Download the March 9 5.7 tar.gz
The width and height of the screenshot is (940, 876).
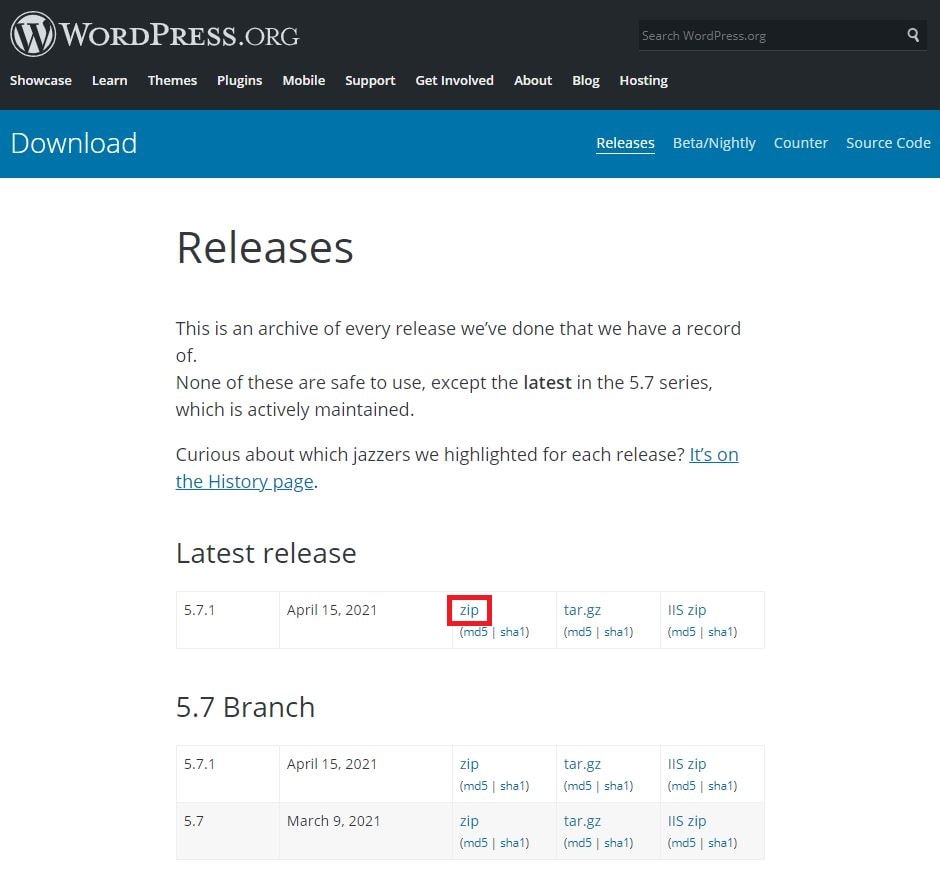coord(582,821)
